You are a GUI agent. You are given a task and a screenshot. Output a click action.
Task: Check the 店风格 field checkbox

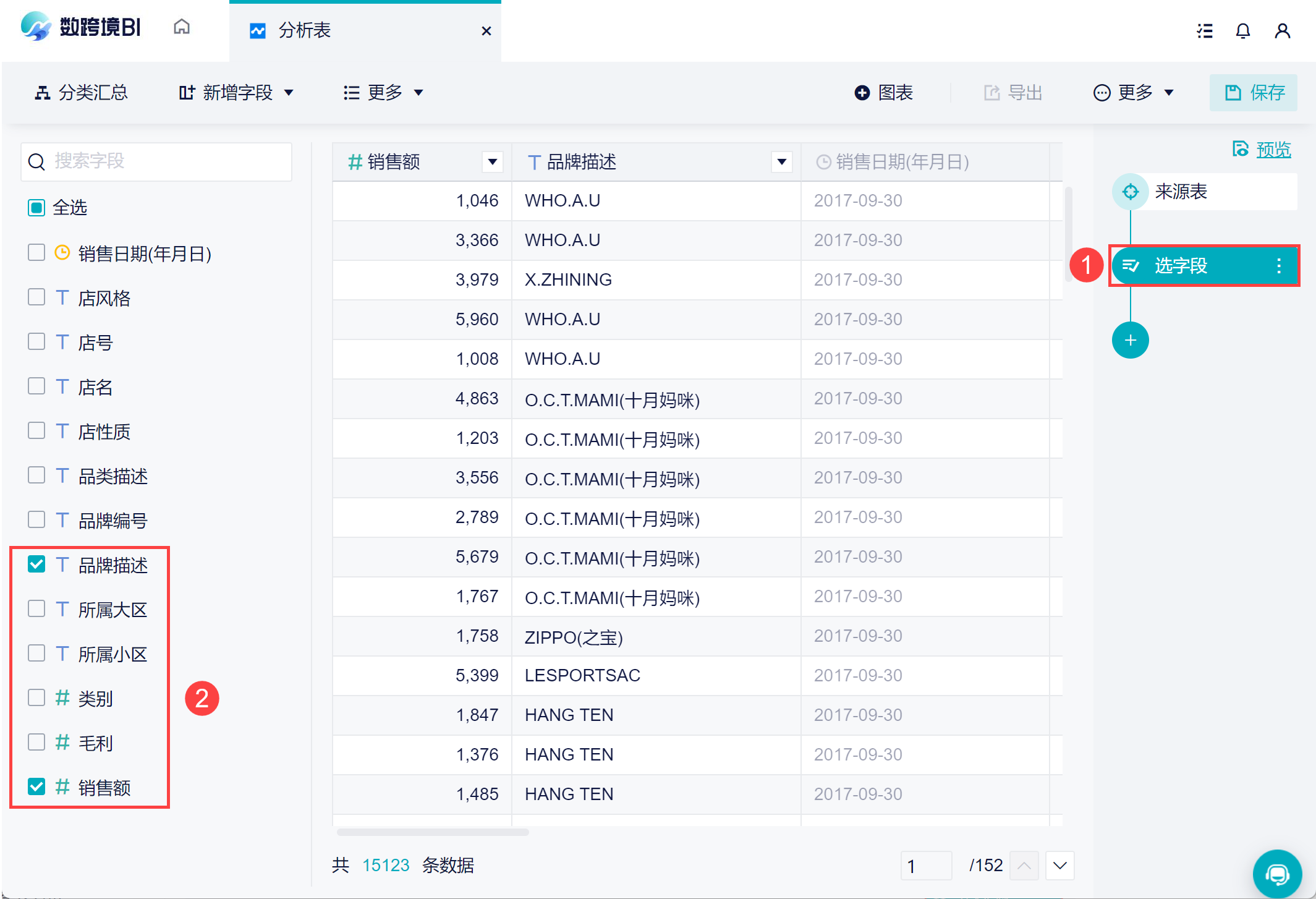36,297
